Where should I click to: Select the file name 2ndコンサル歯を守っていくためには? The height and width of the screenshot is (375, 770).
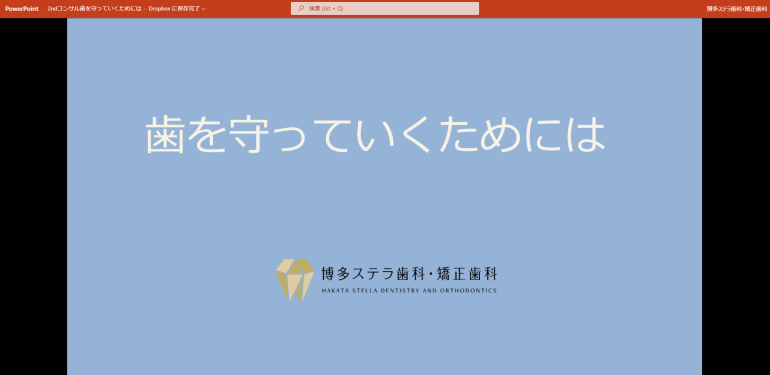(95, 9)
